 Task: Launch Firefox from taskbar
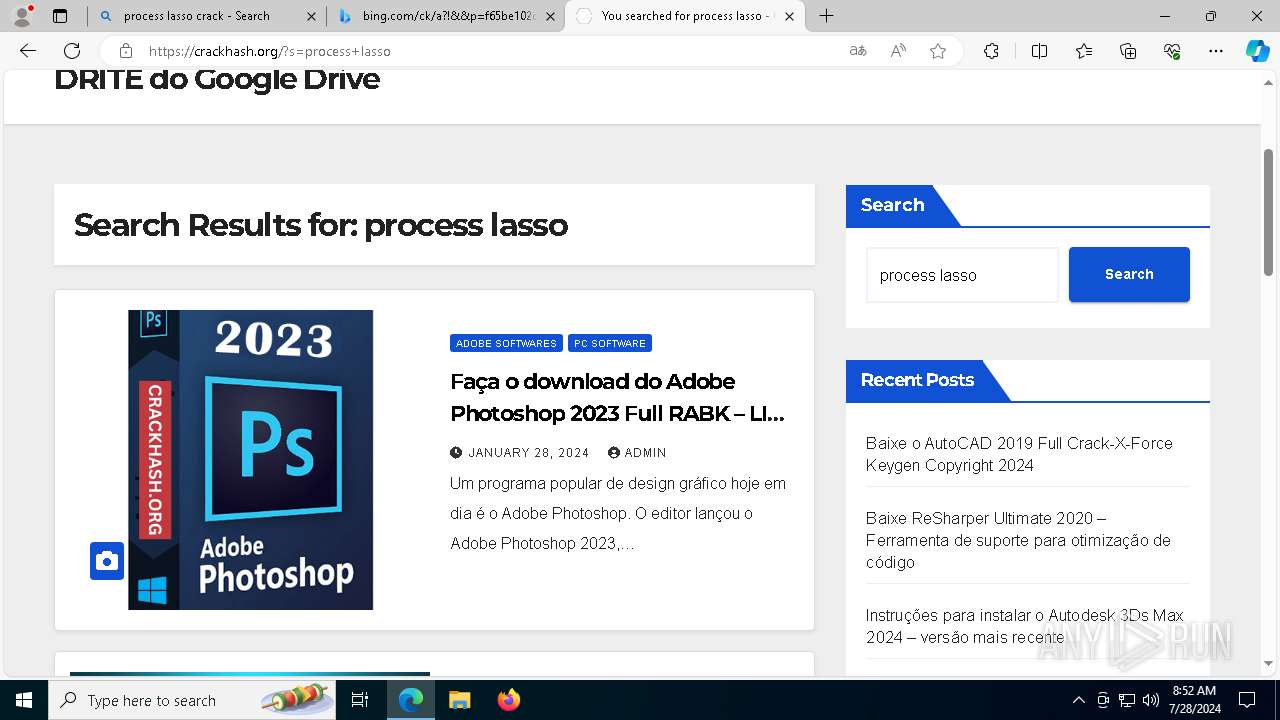[508, 700]
